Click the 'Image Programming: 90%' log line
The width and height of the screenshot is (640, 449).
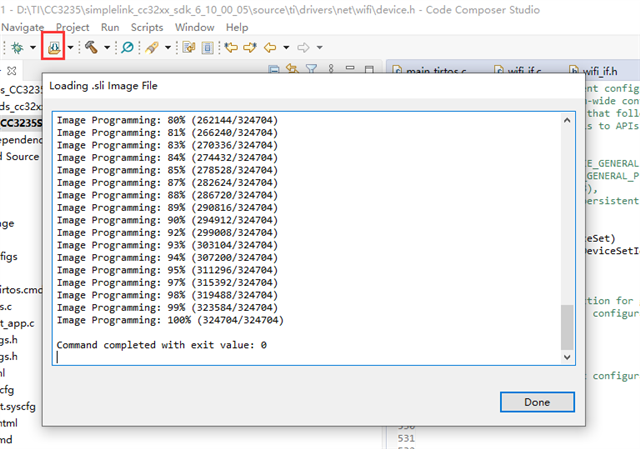click(x=167, y=220)
